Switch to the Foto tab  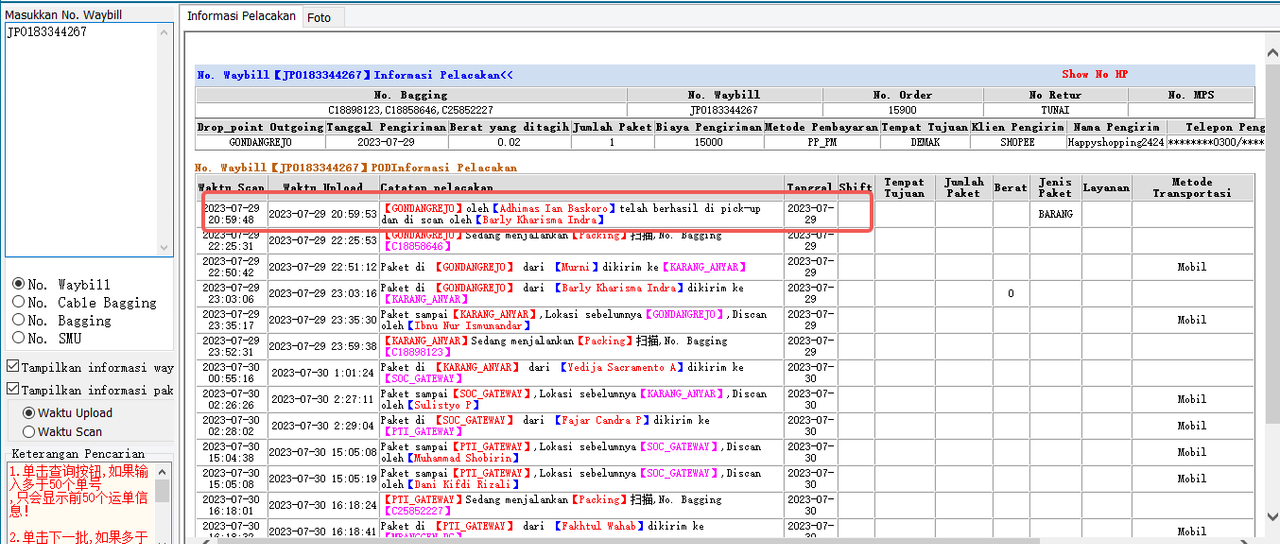tap(320, 18)
